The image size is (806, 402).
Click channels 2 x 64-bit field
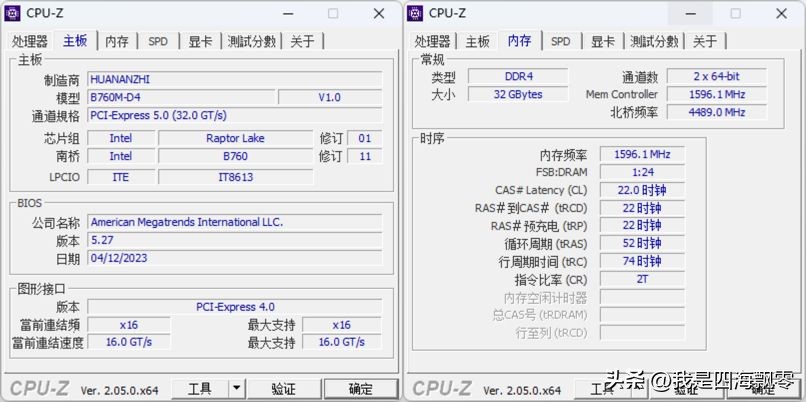point(717,77)
